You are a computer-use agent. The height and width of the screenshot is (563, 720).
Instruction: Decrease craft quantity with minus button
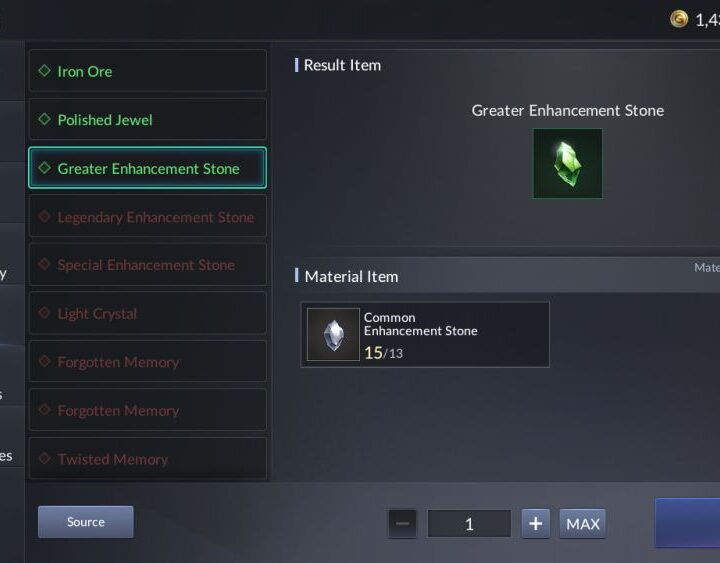(x=402, y=524)
